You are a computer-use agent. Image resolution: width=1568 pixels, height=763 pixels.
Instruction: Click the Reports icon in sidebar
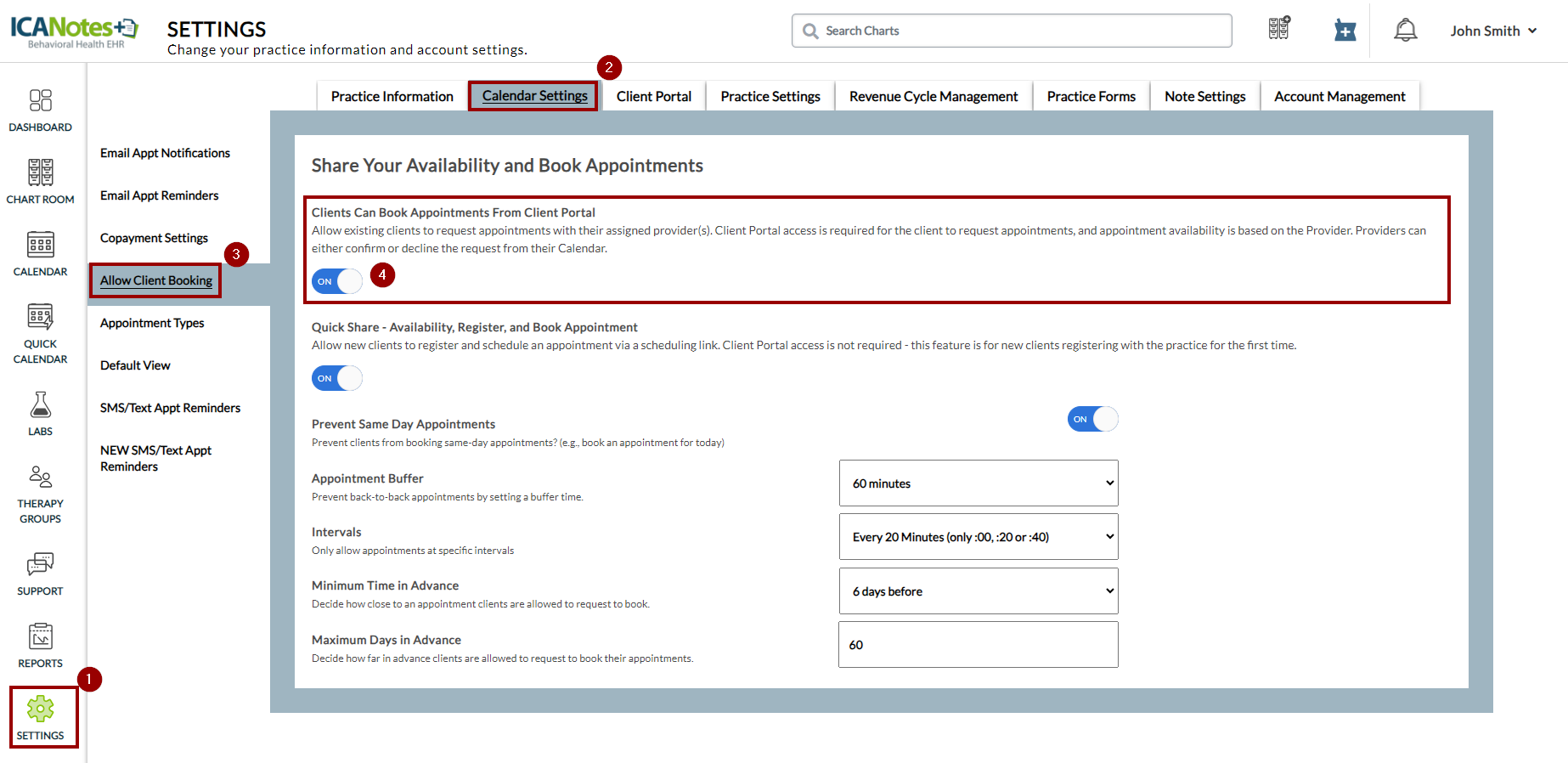40,637
